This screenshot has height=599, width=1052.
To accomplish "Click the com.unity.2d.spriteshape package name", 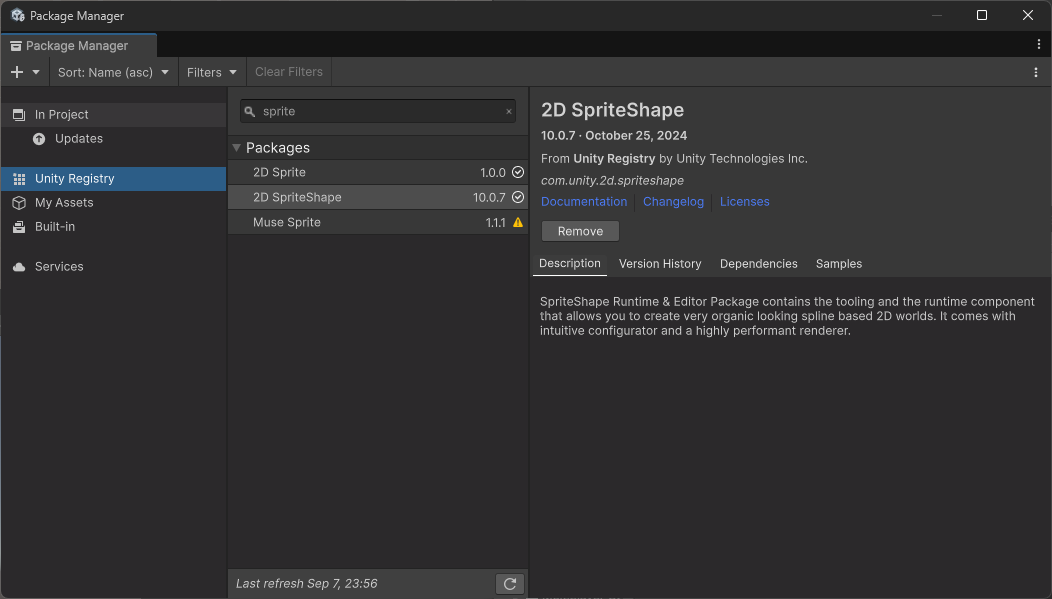I will pos(613,180).
